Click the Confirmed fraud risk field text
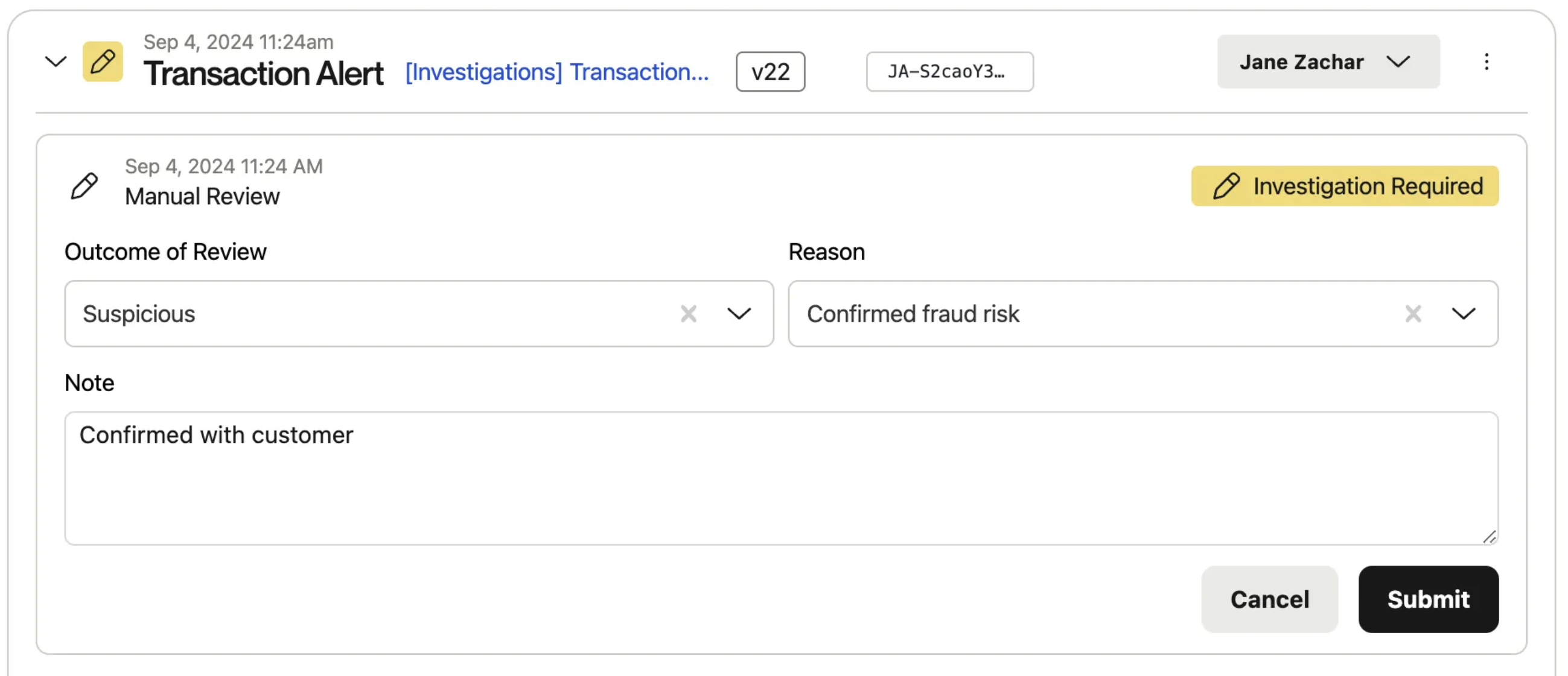Viewport: 1568px width, 676px height. coord(913,314)
